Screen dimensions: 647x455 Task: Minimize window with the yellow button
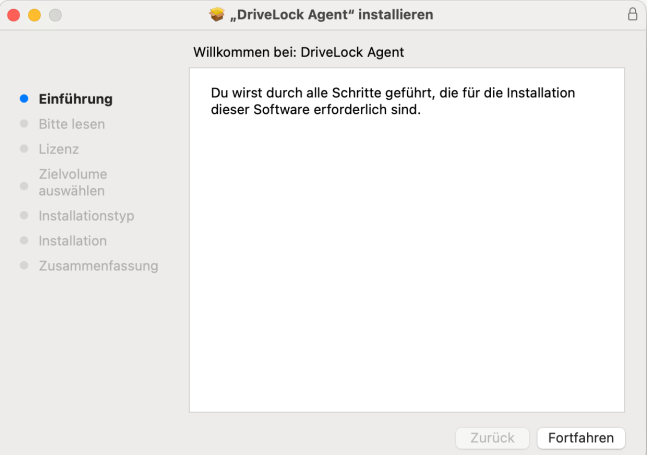pyautogui.click(x=34, y=15)
